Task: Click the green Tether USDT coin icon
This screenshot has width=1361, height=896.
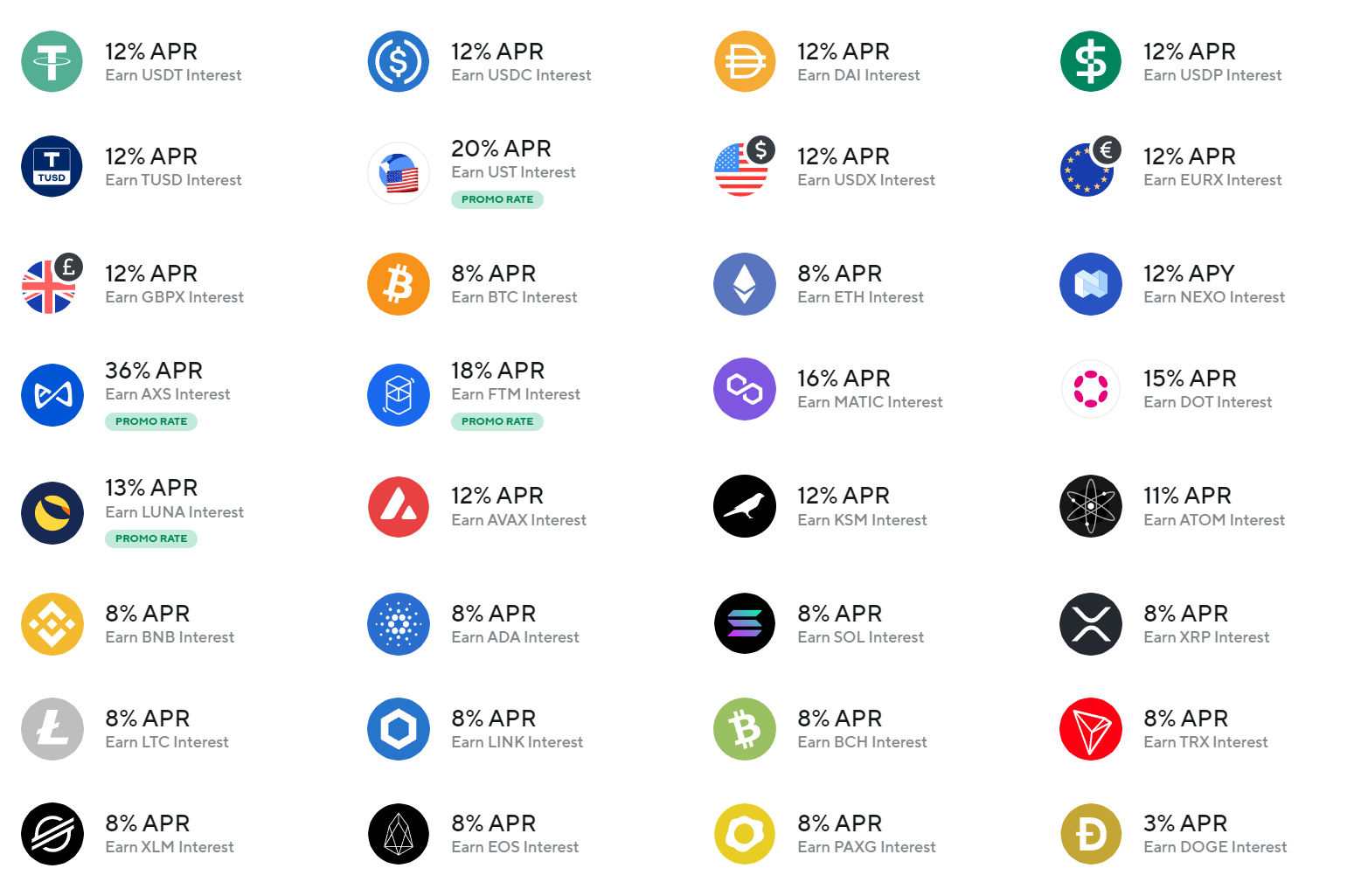Action: coord(52,61)
